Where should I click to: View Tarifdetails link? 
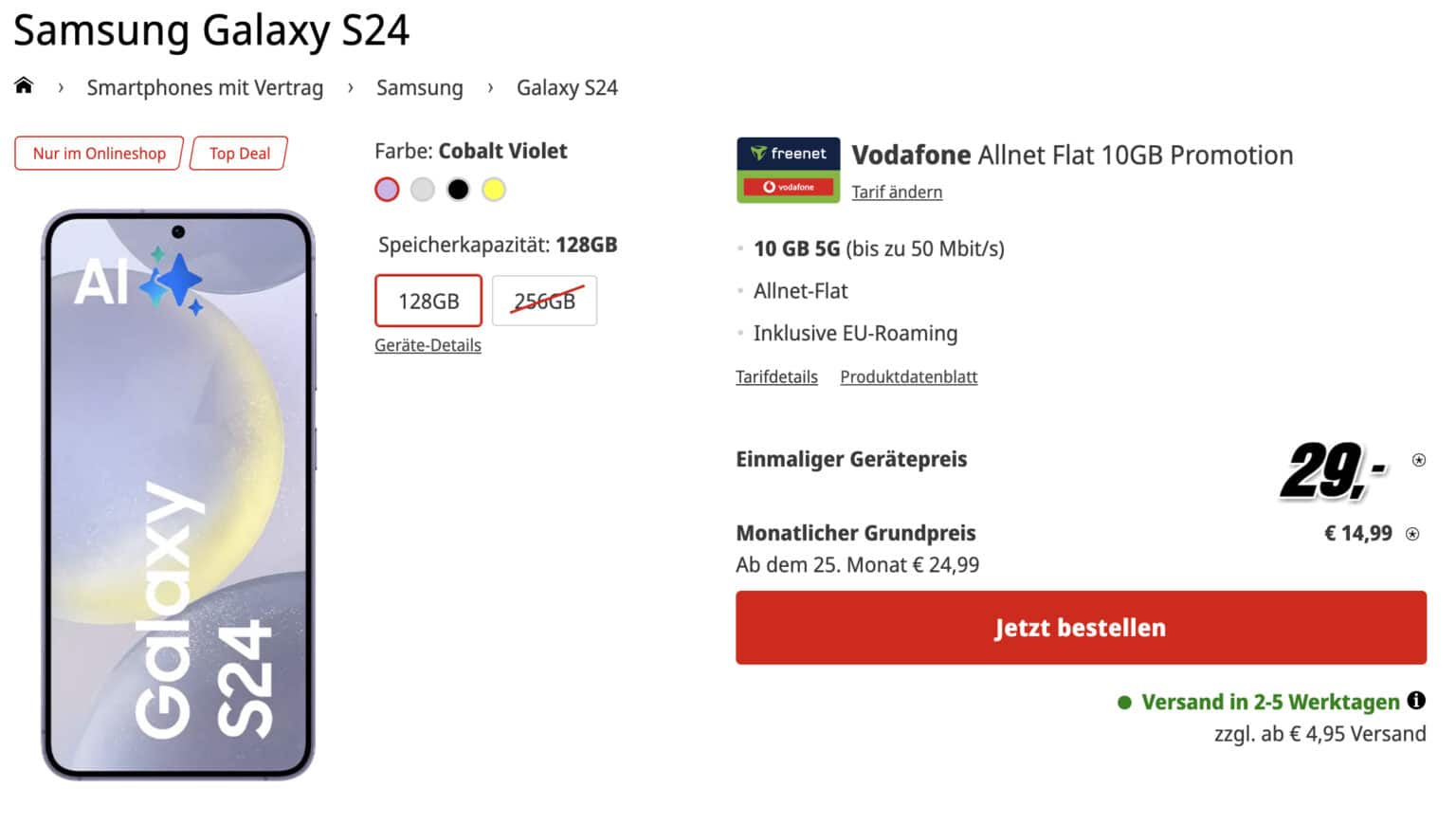(776, 376)
